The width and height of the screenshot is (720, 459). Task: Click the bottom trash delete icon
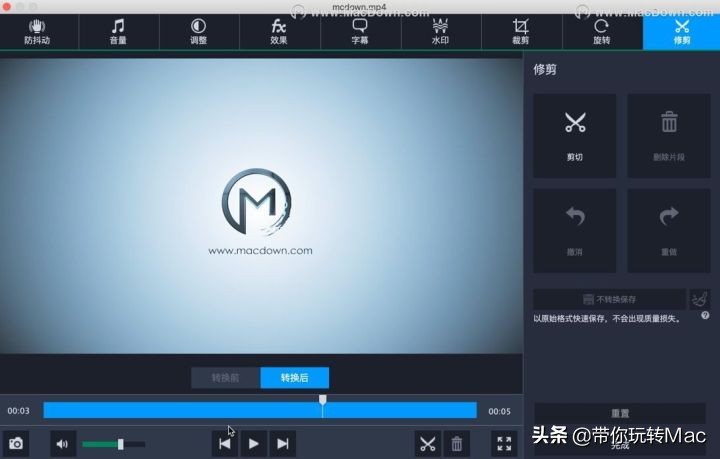pos(456,444)
